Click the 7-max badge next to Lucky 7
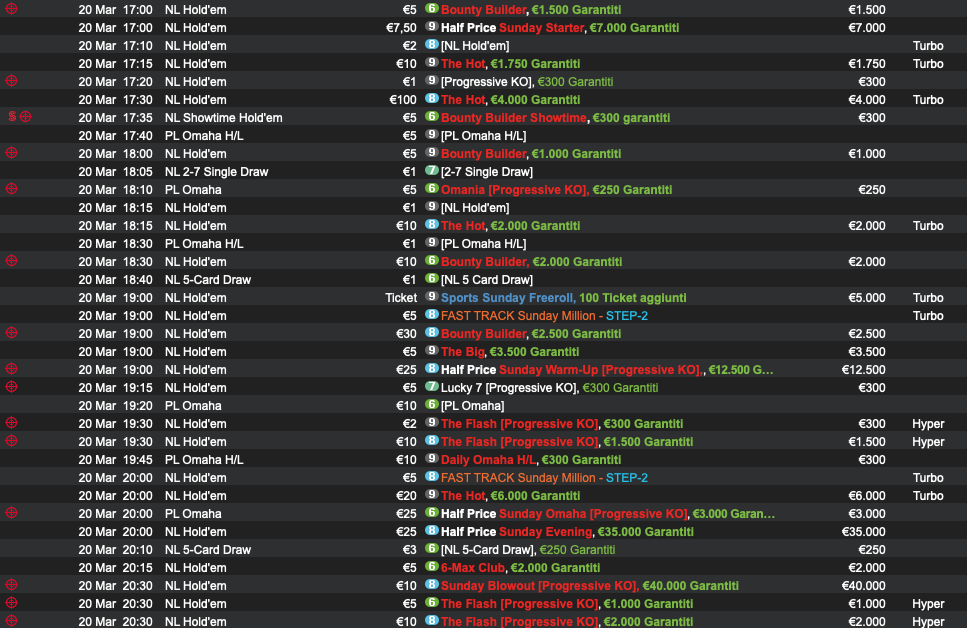The image size is (967, 628). (x=431, y=387)
